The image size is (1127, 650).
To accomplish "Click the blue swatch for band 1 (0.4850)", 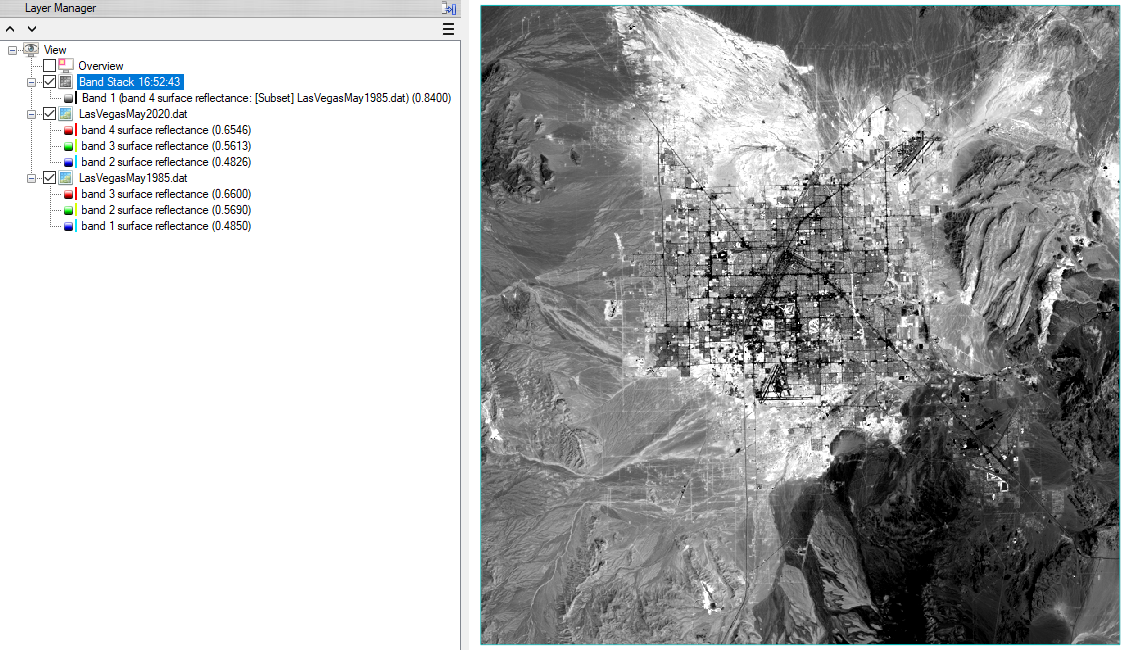I will click(x=69, y=226).
